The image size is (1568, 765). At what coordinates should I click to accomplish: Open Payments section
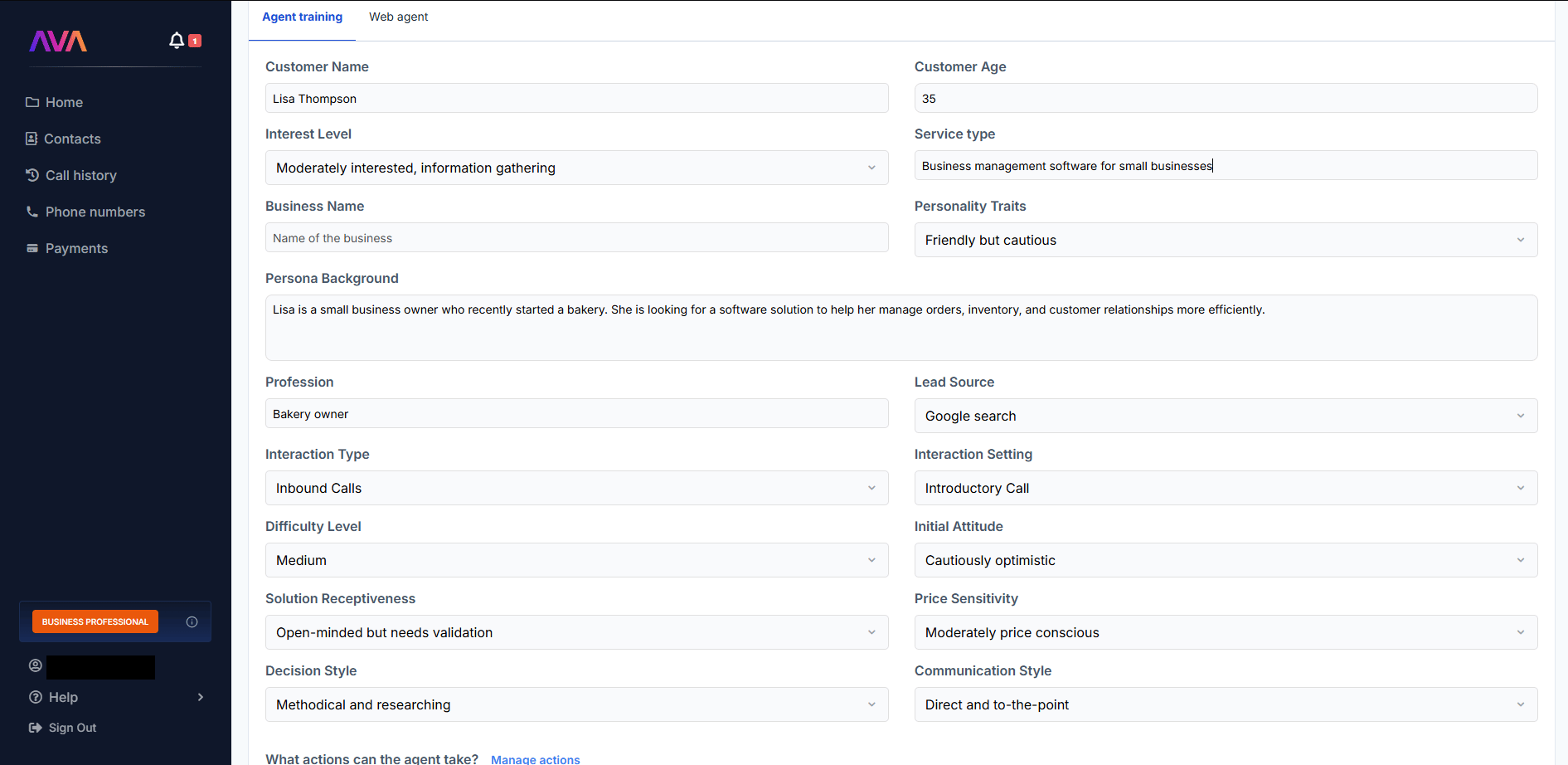pyautogui.click(x=67, y=248)
